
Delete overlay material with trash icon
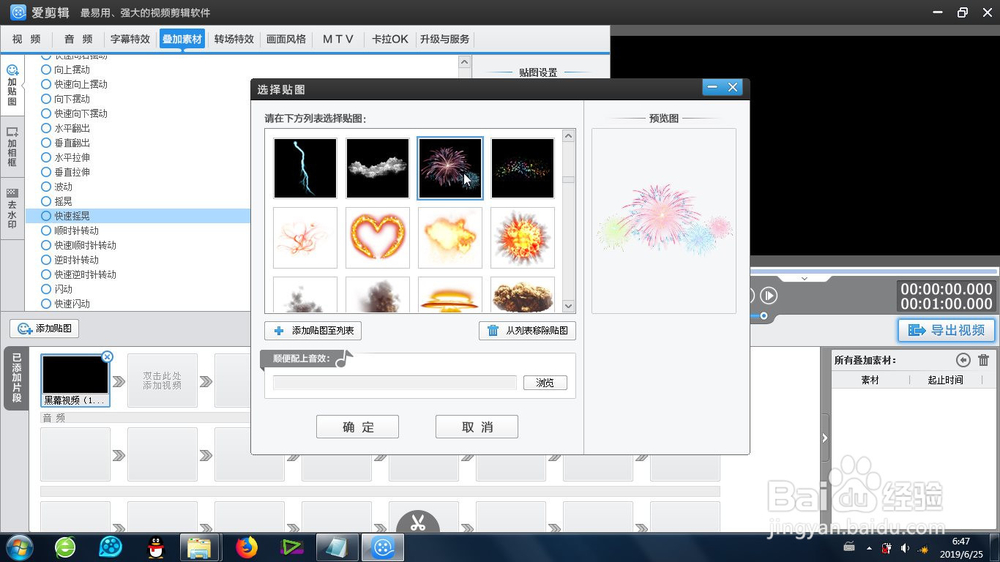983,360
